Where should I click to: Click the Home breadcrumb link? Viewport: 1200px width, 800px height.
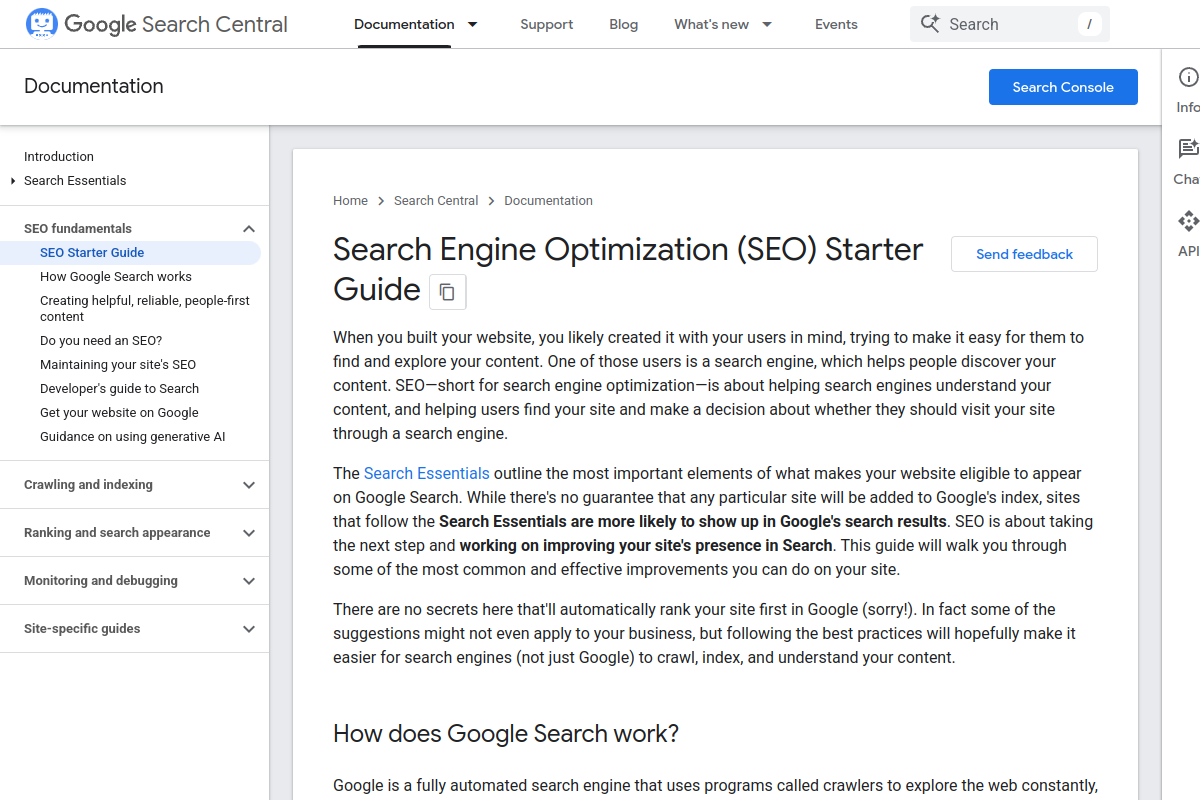tap(351, 201)
